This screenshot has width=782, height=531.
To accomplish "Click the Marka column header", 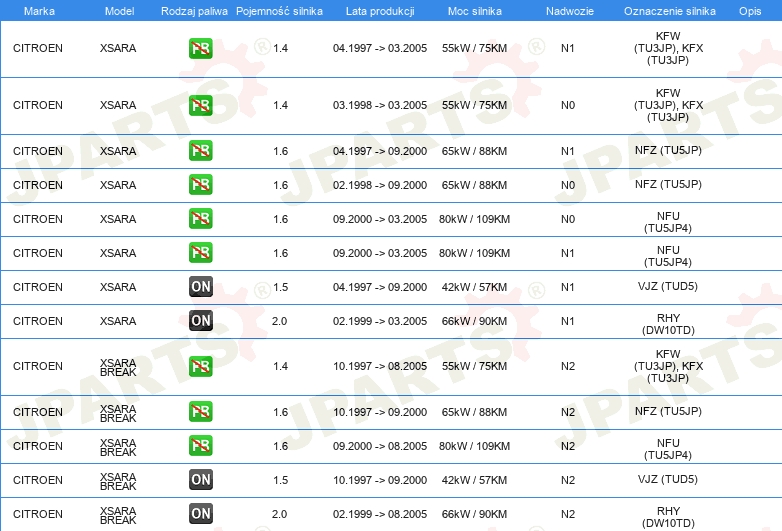I will (39, 11).
